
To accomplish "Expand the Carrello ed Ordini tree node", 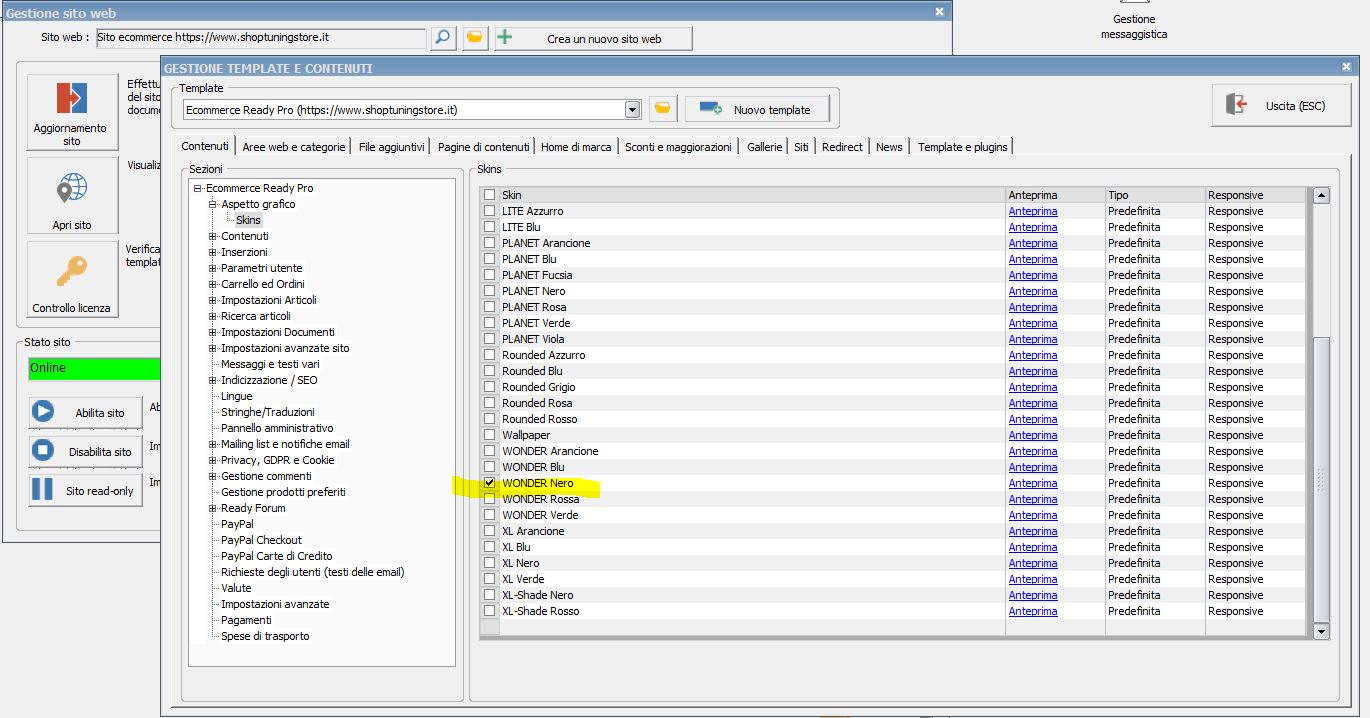I will point(213,284).
